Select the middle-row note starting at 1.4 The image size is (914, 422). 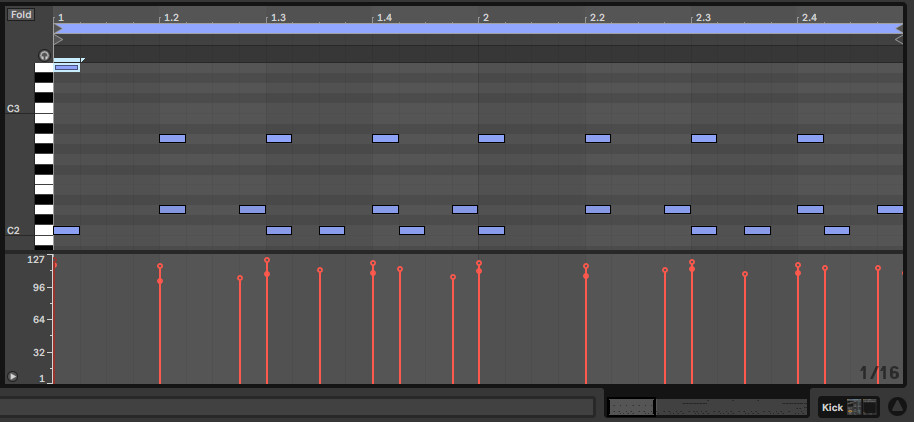point(385,209)
